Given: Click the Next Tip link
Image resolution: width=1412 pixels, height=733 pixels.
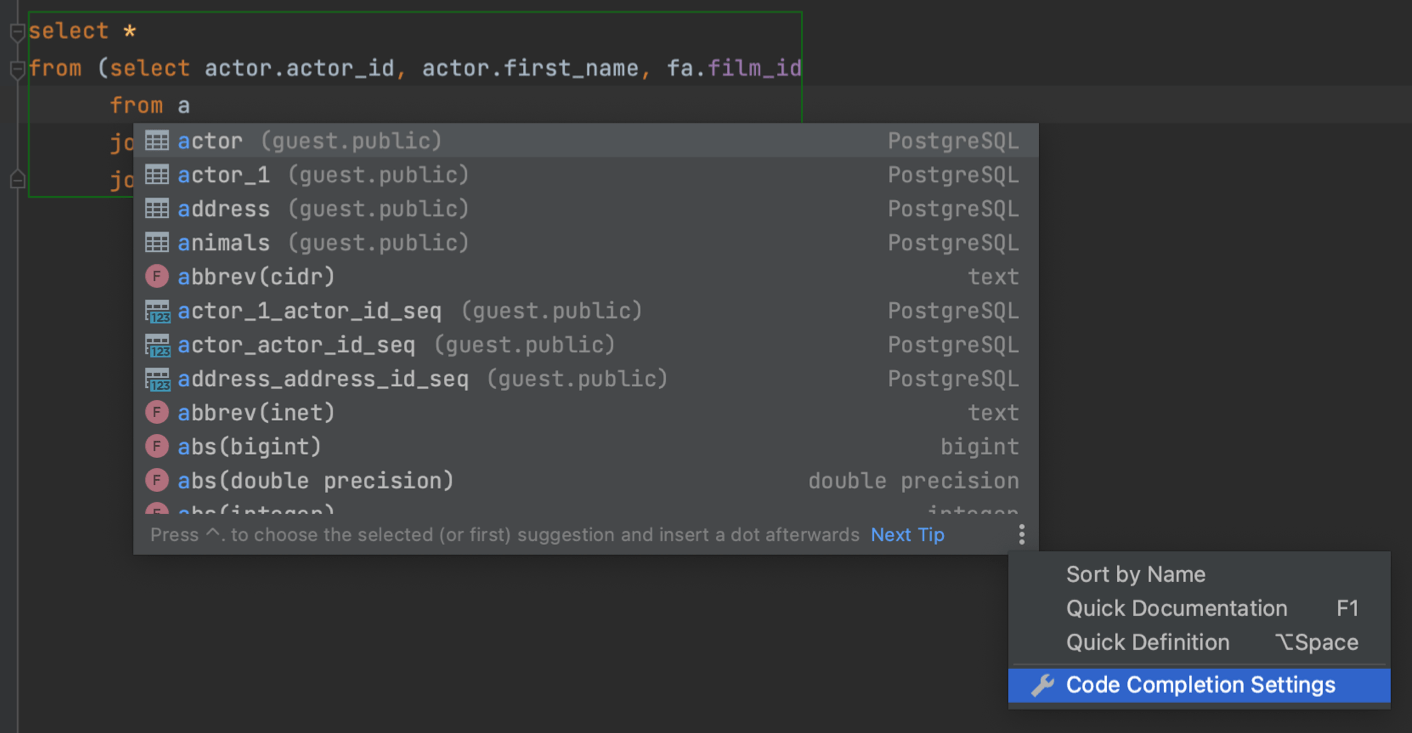Looking at the screenshot, I should tap(907, 534).
